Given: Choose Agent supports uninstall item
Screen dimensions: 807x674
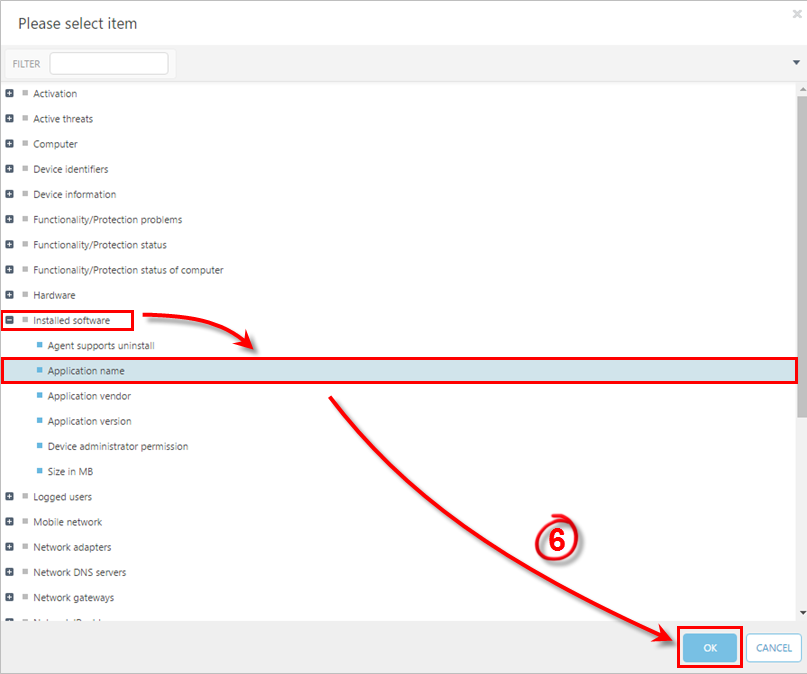Looking at the screenshot, I should [x=101, y=346].
